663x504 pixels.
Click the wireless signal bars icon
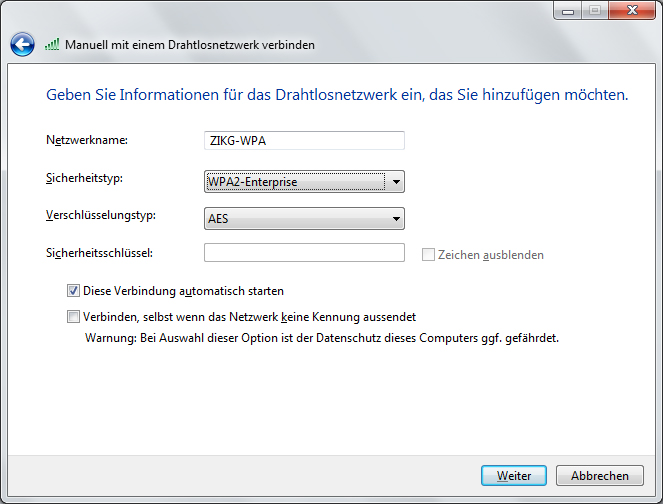click(x=52, y=45)
